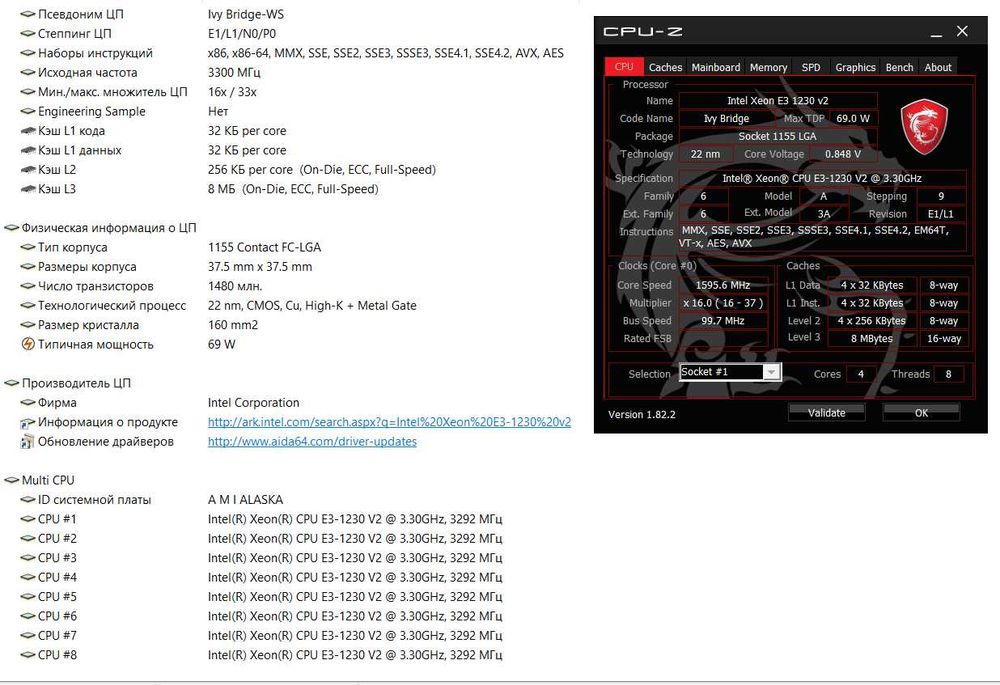This screenshot has width=1000, height=685.
Task: Click icon beside Обновление драйверов
Action: coord(27,441)
